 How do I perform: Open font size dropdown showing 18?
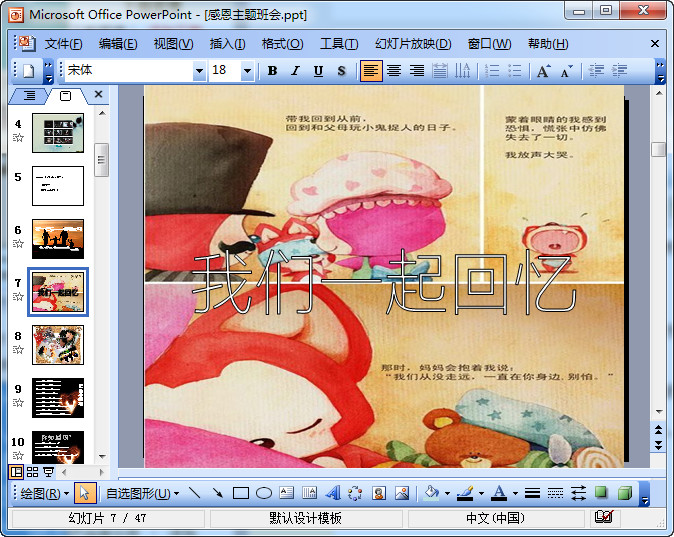click(x=247, y=71)
